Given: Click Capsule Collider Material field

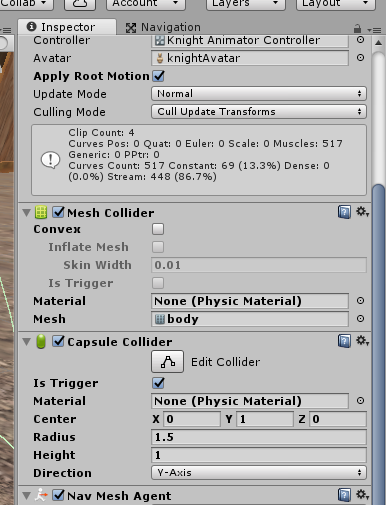Looking at the screenshot, I should pyautogui.click(x=250, y=401).
